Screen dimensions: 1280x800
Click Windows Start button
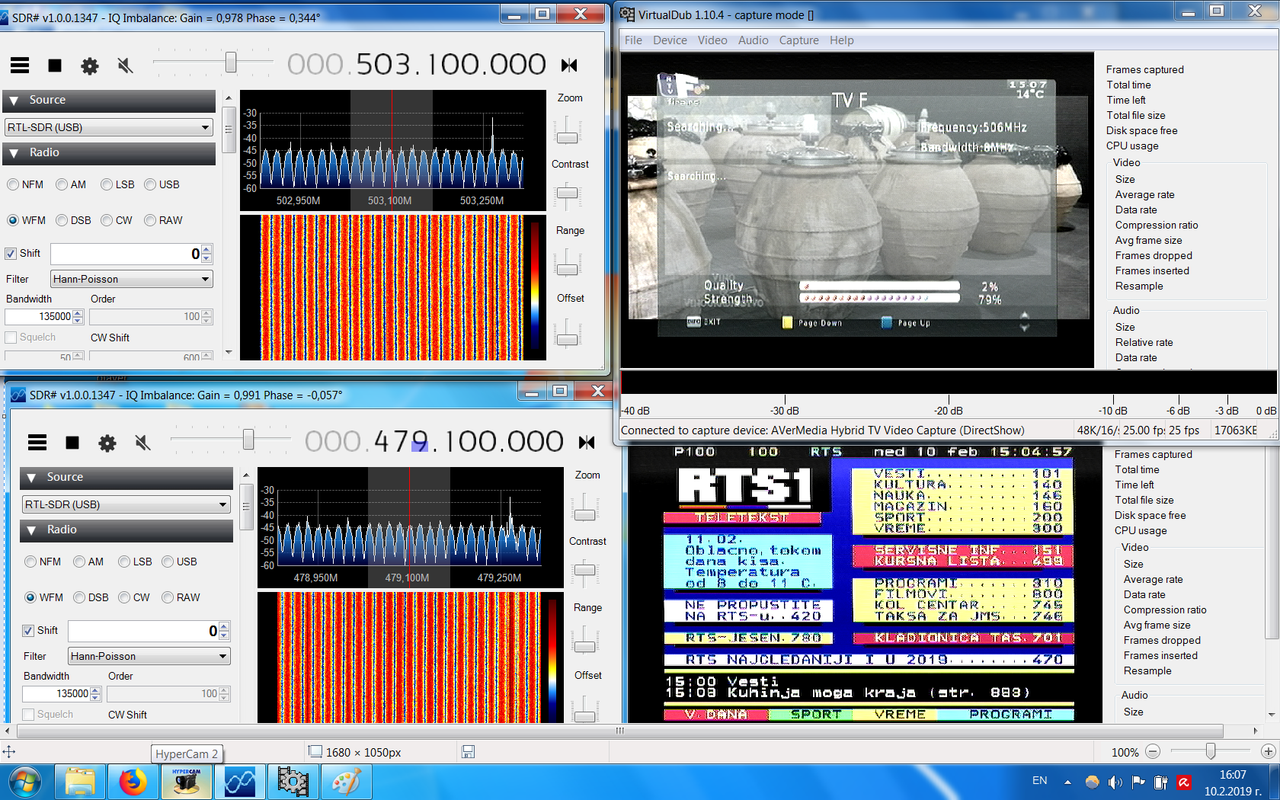tap(24, 780)
